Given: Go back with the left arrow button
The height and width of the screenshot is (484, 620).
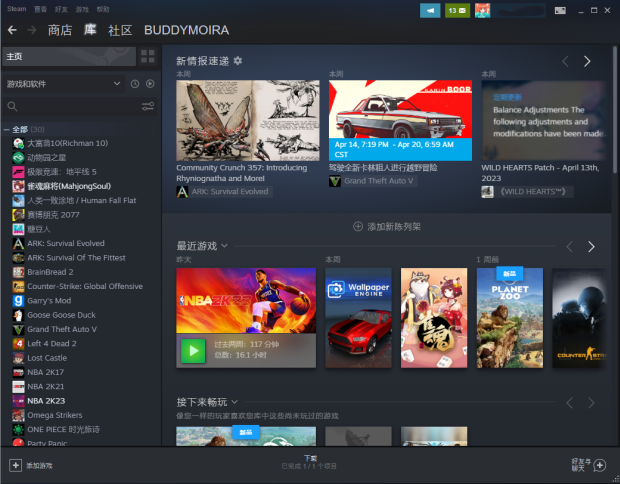Looking at the screenshot, I should click(x=12, y=30).
